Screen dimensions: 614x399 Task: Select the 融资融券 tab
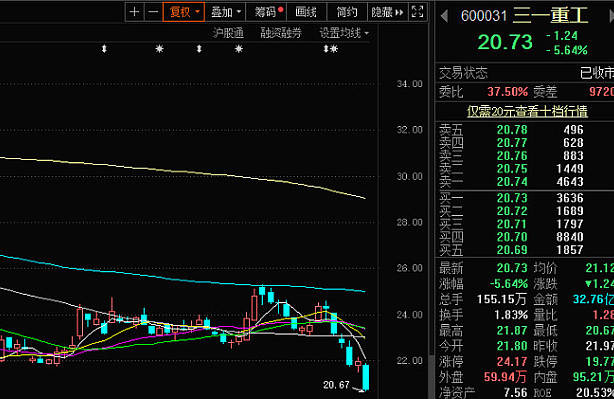[x=281, y=33]
